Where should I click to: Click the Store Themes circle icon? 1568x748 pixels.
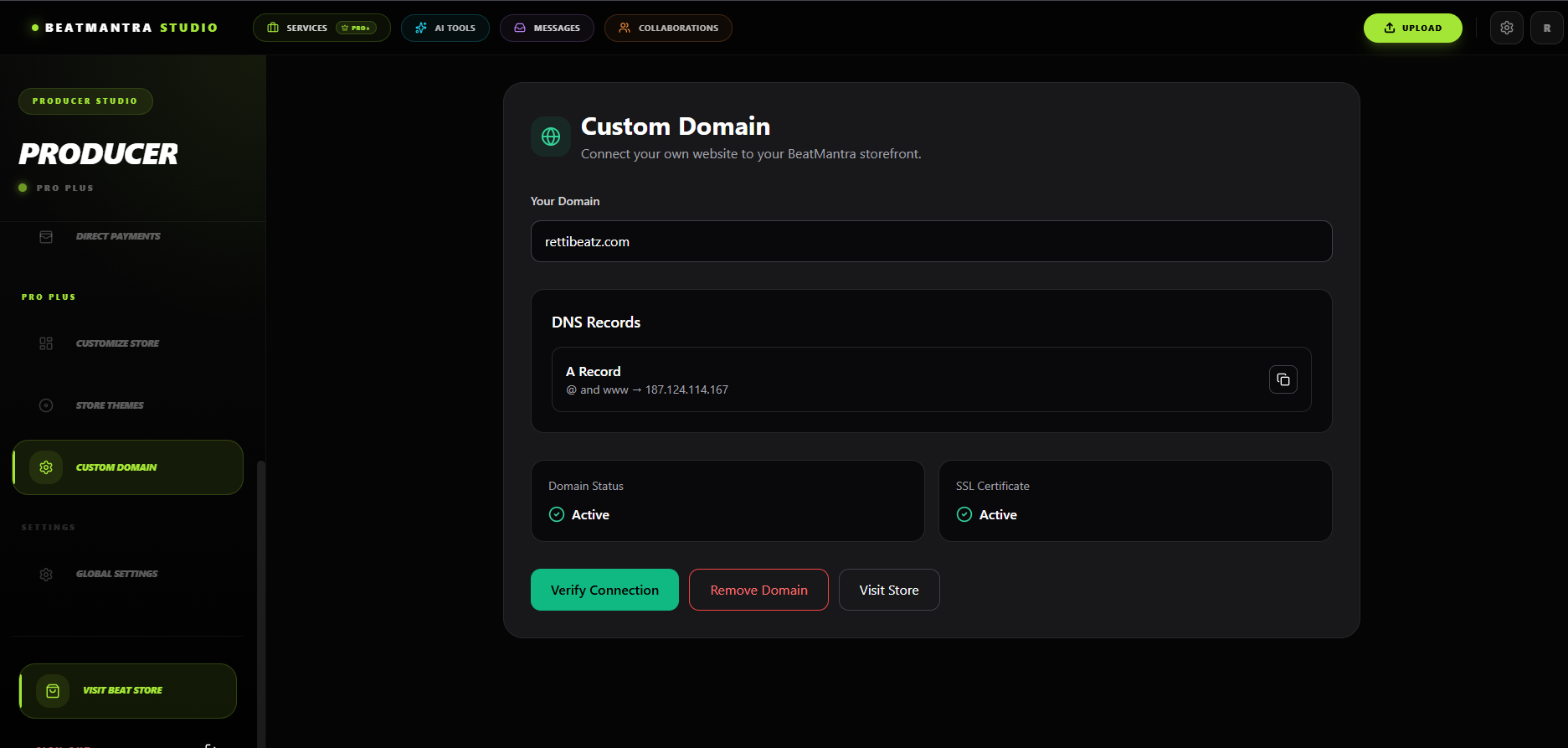click(x=46, y=405)
